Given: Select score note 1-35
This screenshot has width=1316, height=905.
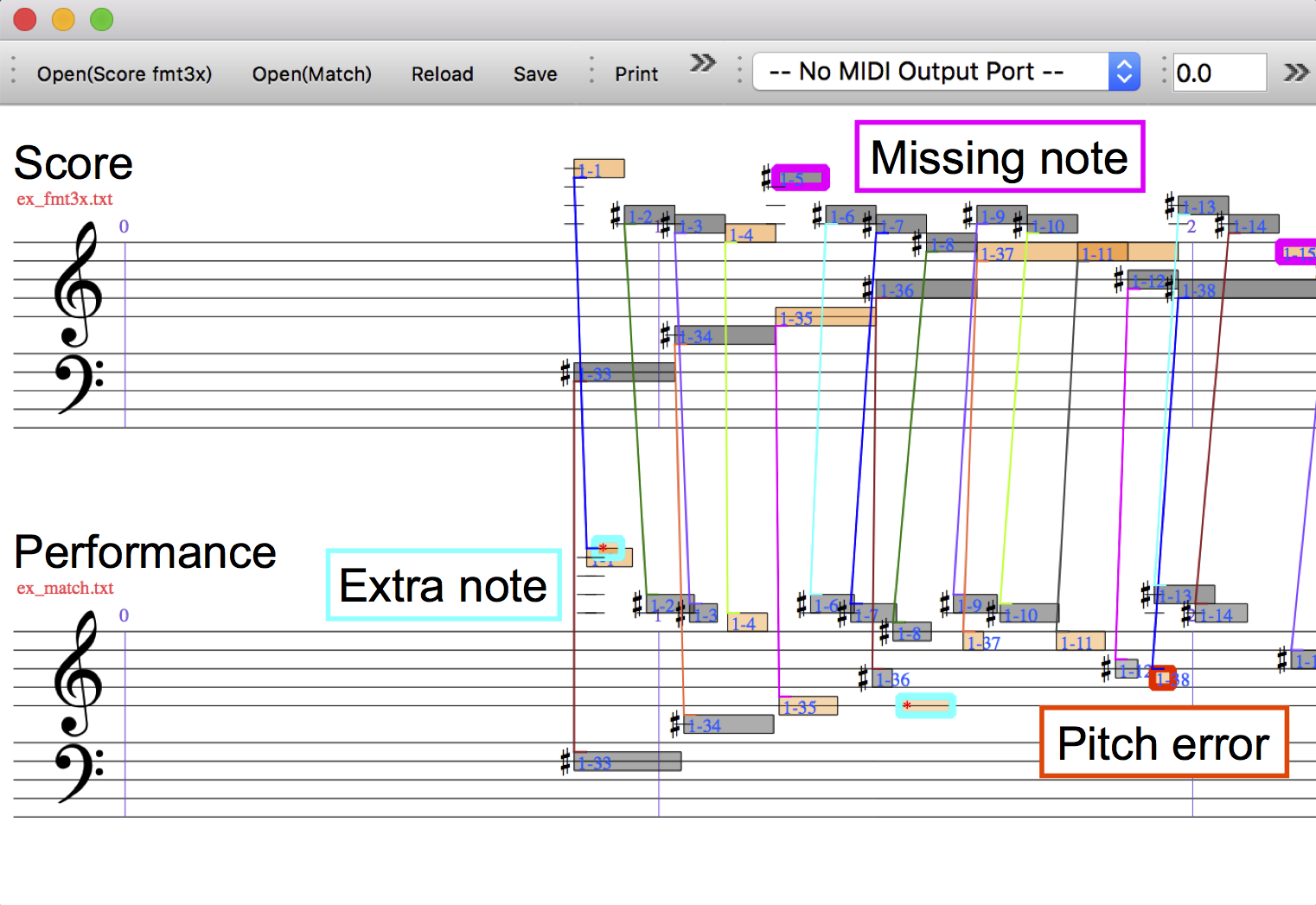Looking at the screenshot, I should pos(826,317).
